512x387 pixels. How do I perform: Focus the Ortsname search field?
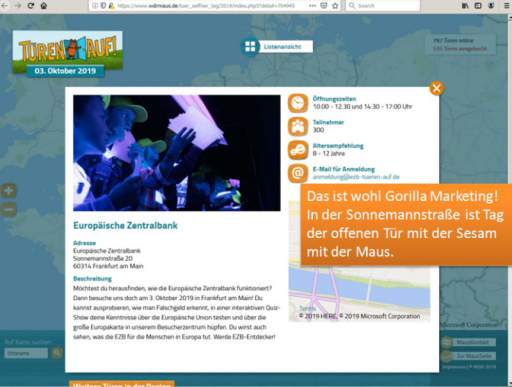click(x=26, y=353)
